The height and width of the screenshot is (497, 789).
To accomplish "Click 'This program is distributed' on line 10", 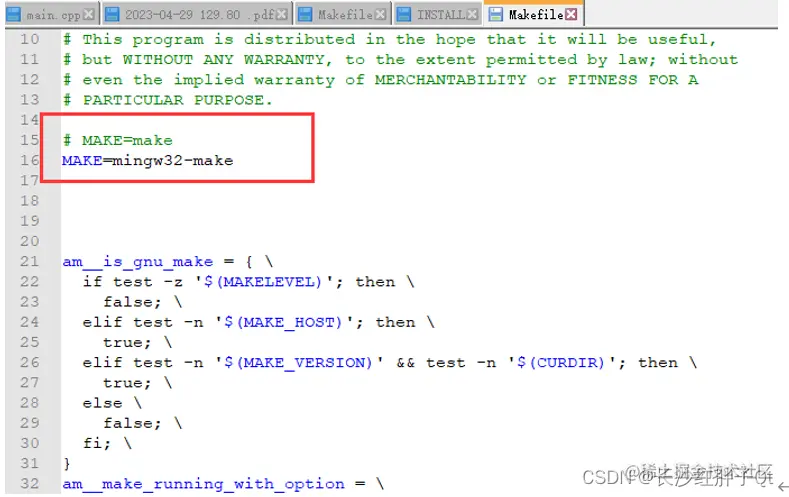I will pos(219,39).
